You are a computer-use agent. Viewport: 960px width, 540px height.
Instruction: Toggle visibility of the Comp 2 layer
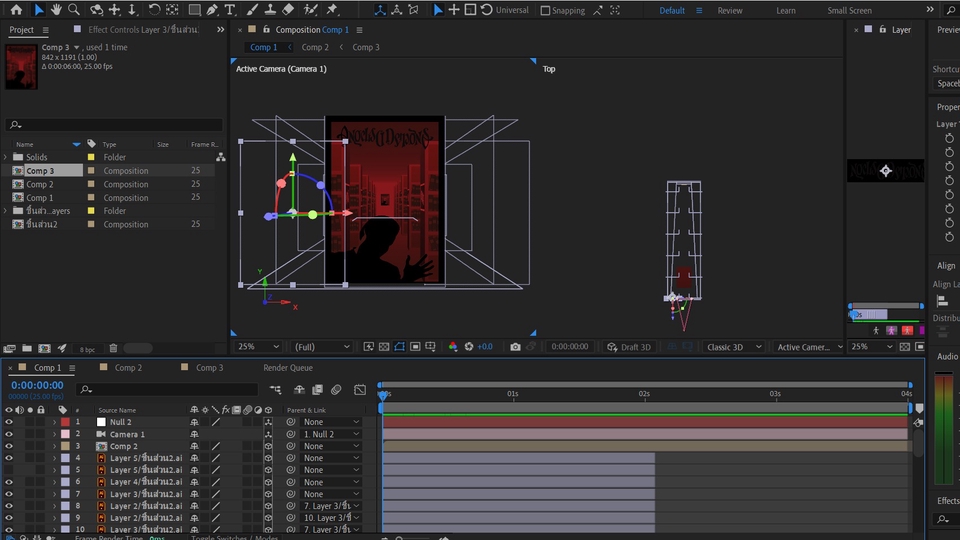click(9, 446)
